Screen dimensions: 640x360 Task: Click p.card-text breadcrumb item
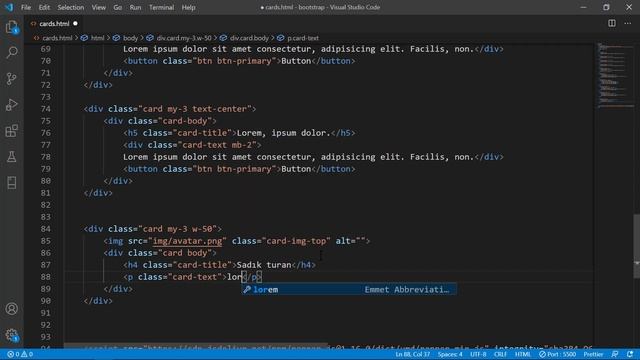302,38
